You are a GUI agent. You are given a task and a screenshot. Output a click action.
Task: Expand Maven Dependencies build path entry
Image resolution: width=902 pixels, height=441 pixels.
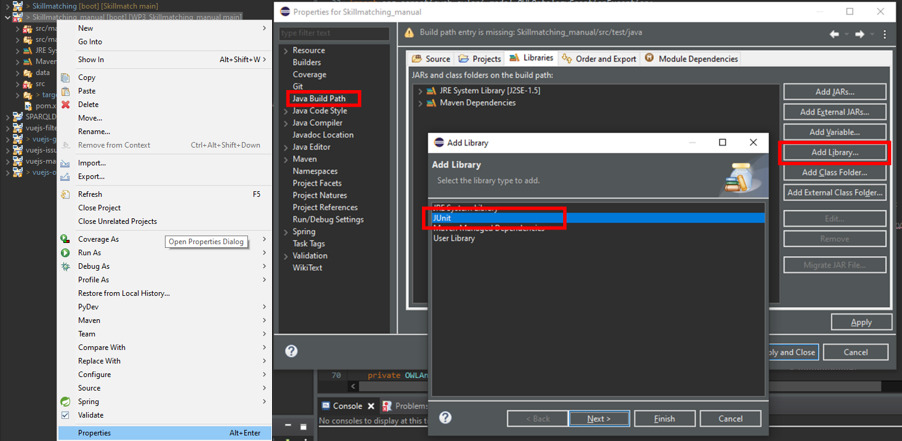point(420,103)
